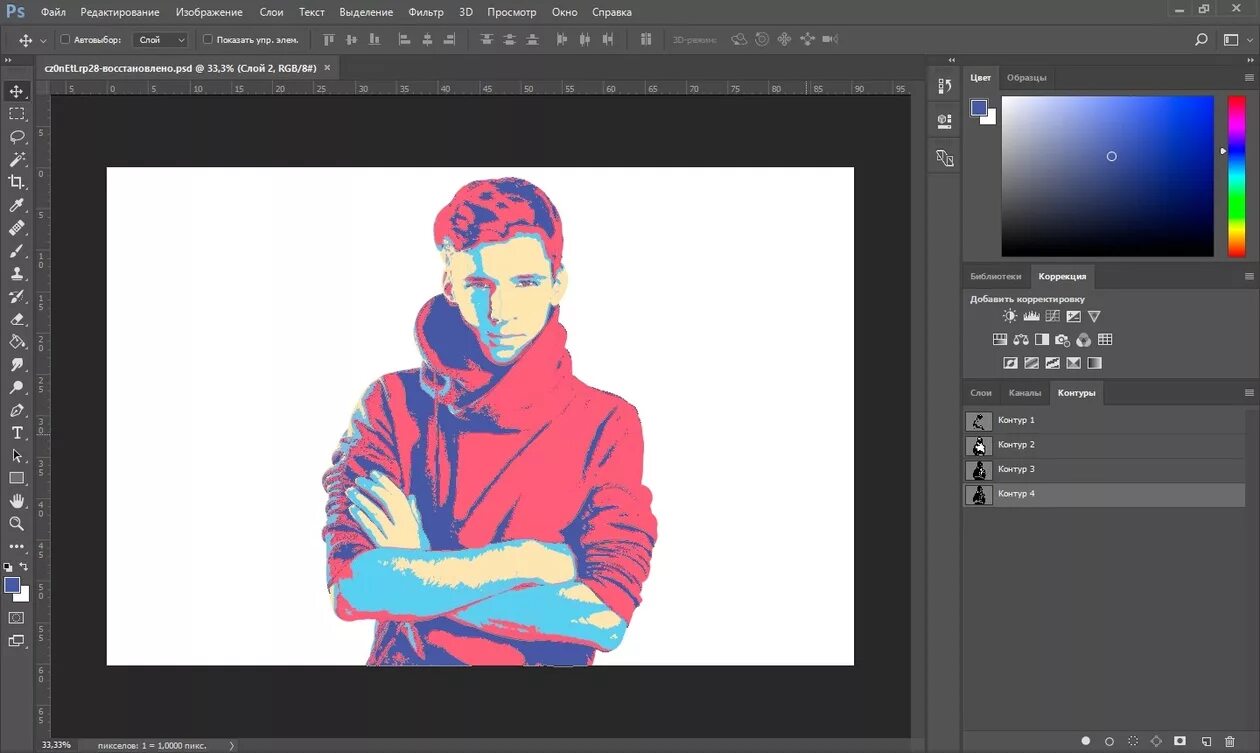
Task: Open the Слой auto-select dropdown
Action: (x=161, y=40)
